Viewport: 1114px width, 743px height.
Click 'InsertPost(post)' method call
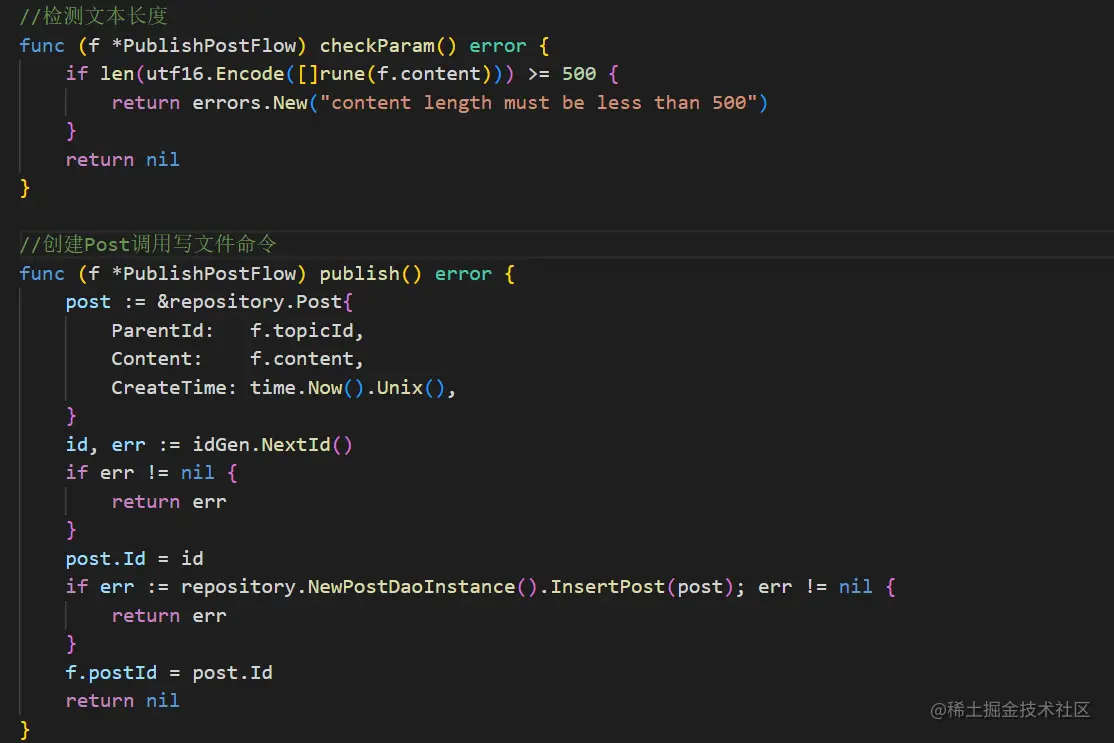click(642, 587)
